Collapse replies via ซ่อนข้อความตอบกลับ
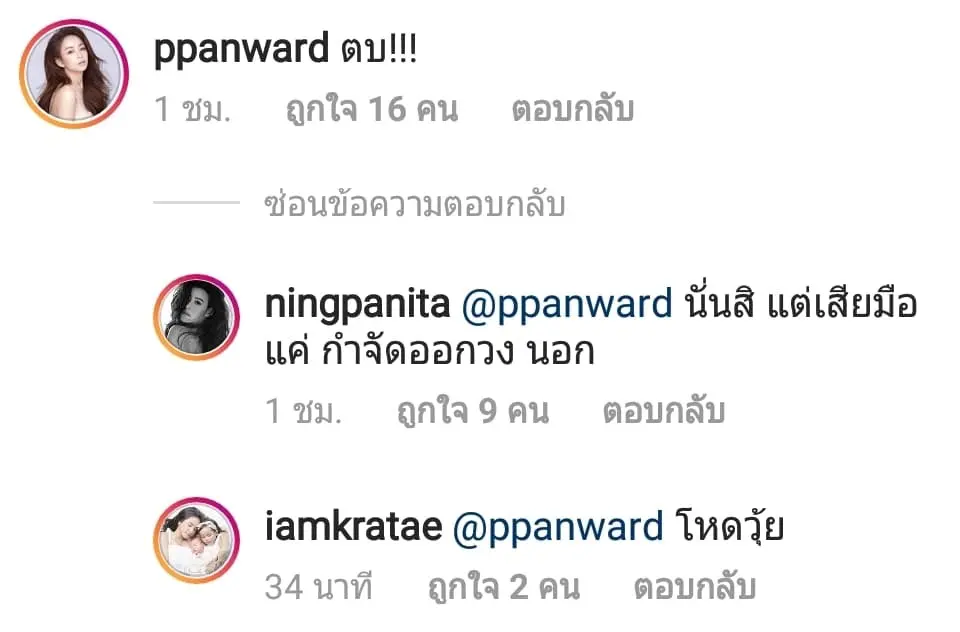 [415, 204]
